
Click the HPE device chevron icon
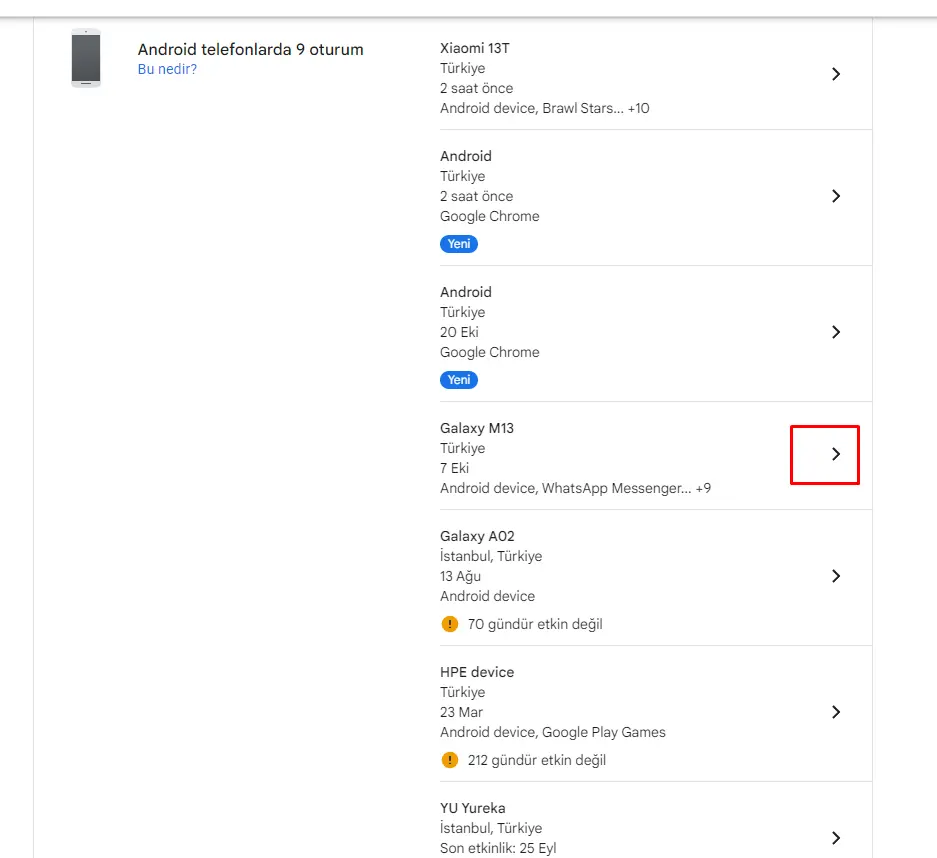[836, 712]
